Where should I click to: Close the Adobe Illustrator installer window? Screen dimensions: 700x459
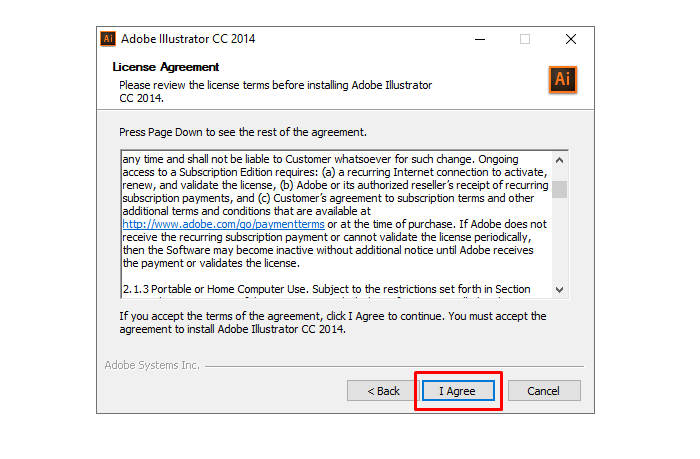pyautogui.click(x=570, y=39)
